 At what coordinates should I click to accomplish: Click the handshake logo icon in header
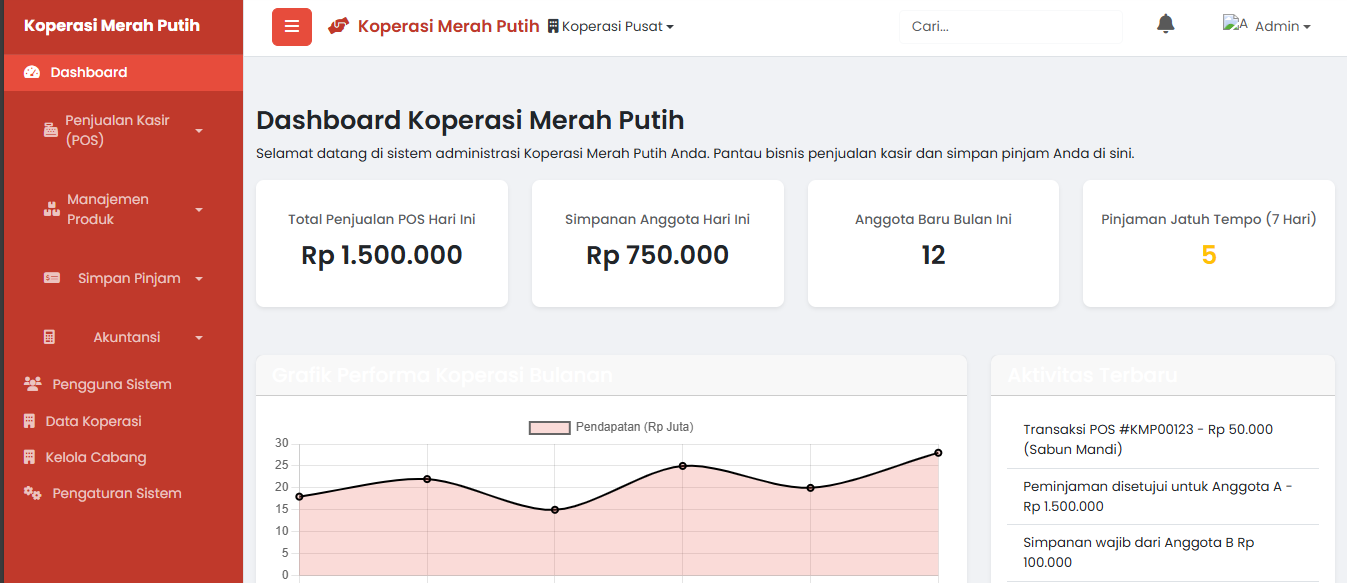[x=339, y=26]
